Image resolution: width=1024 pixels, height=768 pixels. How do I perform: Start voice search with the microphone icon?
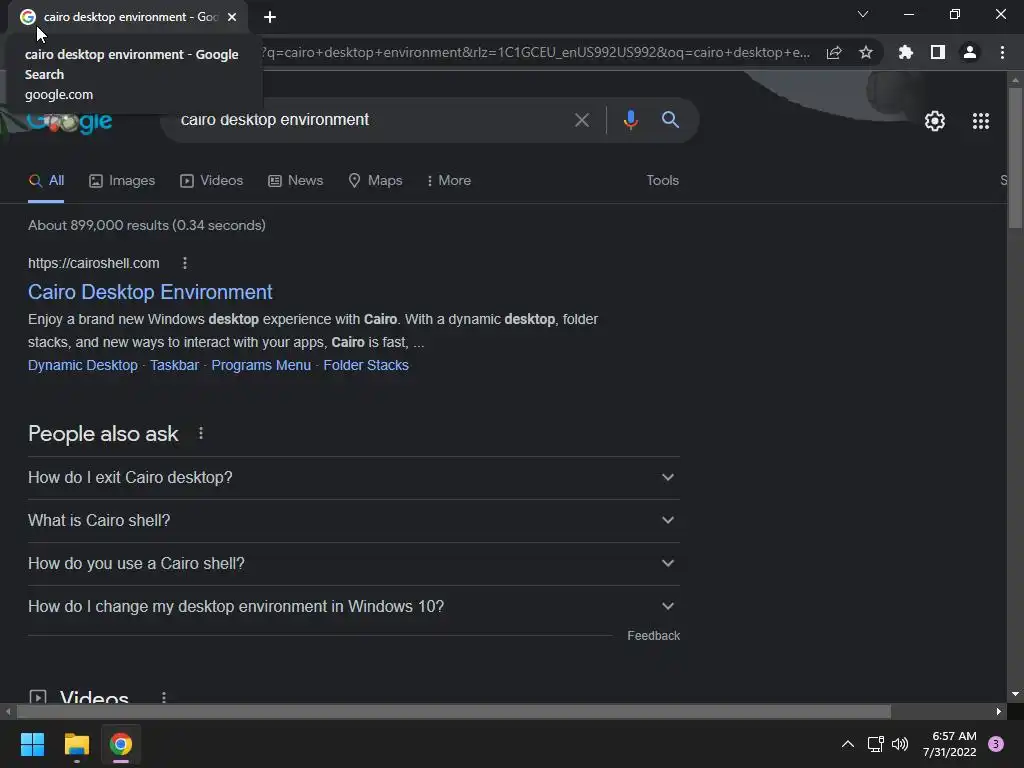pos(630,120)
